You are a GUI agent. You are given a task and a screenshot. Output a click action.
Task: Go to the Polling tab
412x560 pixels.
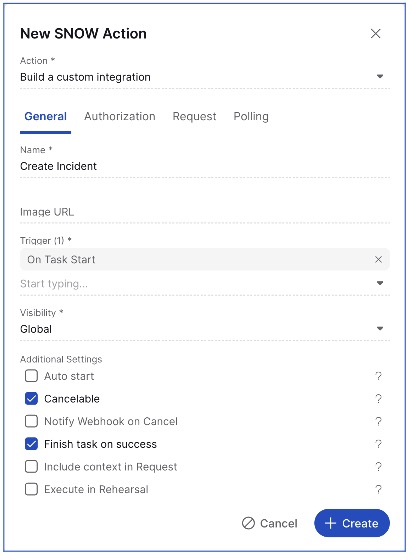(251, 116)
